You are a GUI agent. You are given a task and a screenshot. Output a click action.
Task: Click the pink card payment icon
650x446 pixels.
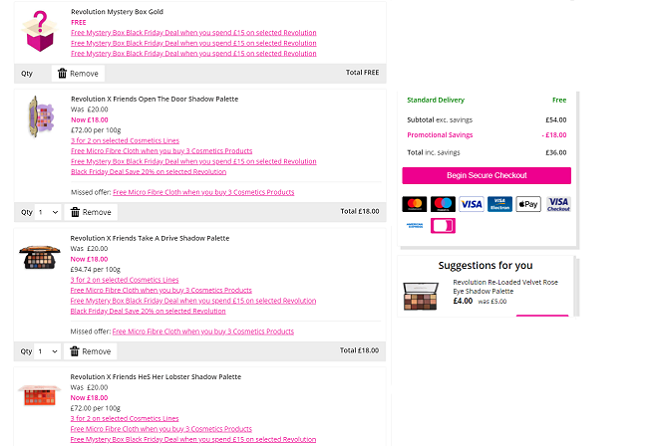click(x=443, y=226)
